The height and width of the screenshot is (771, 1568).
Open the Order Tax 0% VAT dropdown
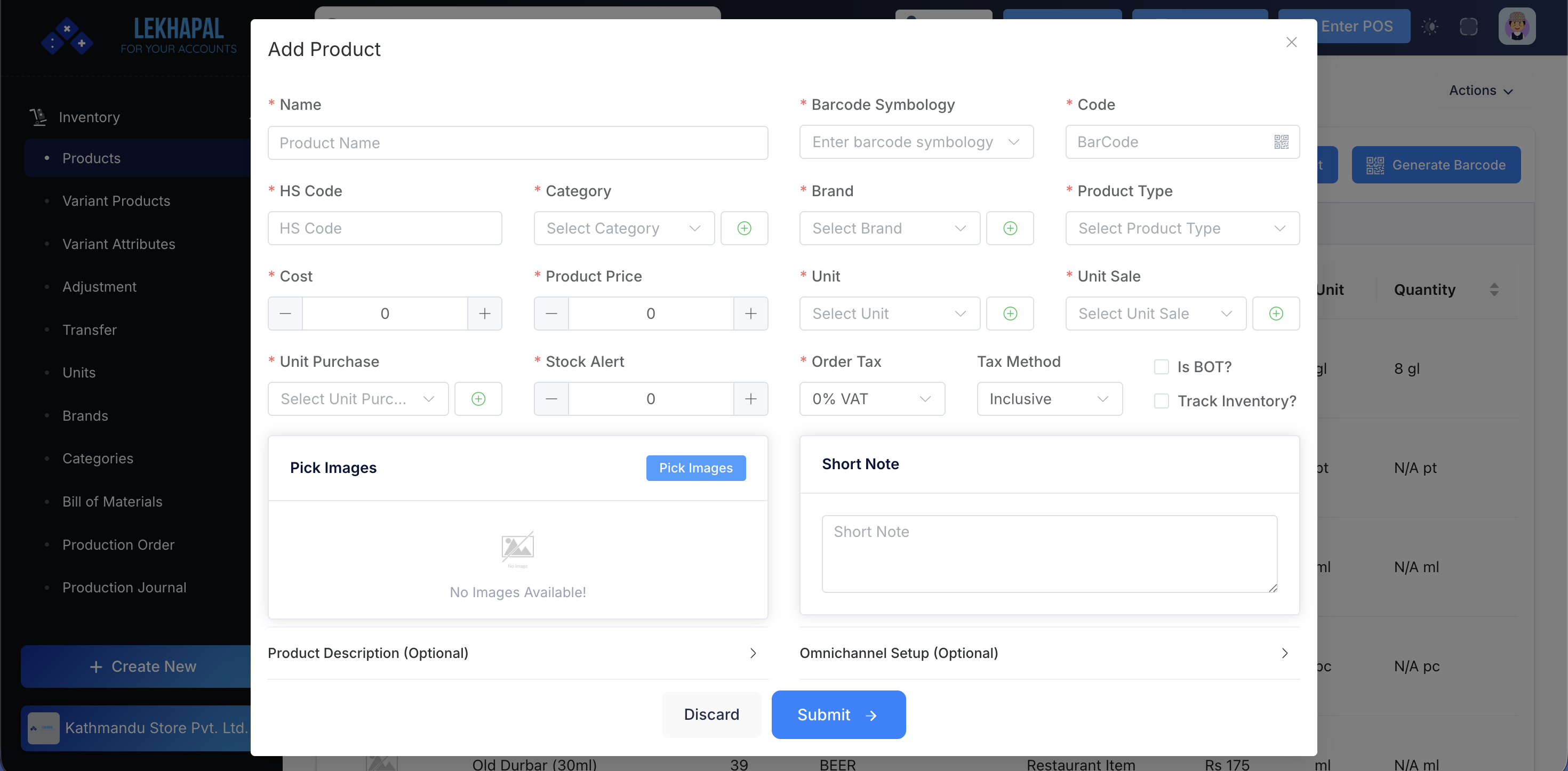click(x=871, y=399)
